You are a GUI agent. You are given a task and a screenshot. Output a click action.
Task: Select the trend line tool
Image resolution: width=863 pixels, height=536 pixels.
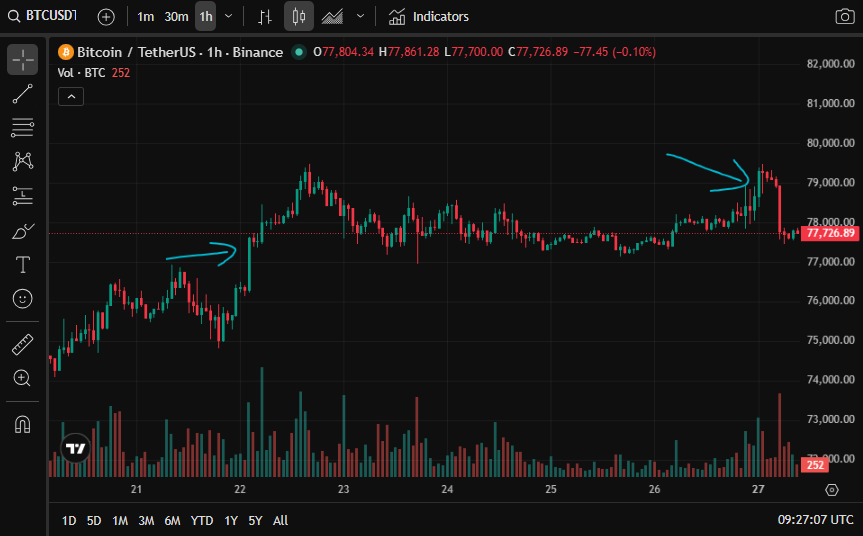(23, 94)
